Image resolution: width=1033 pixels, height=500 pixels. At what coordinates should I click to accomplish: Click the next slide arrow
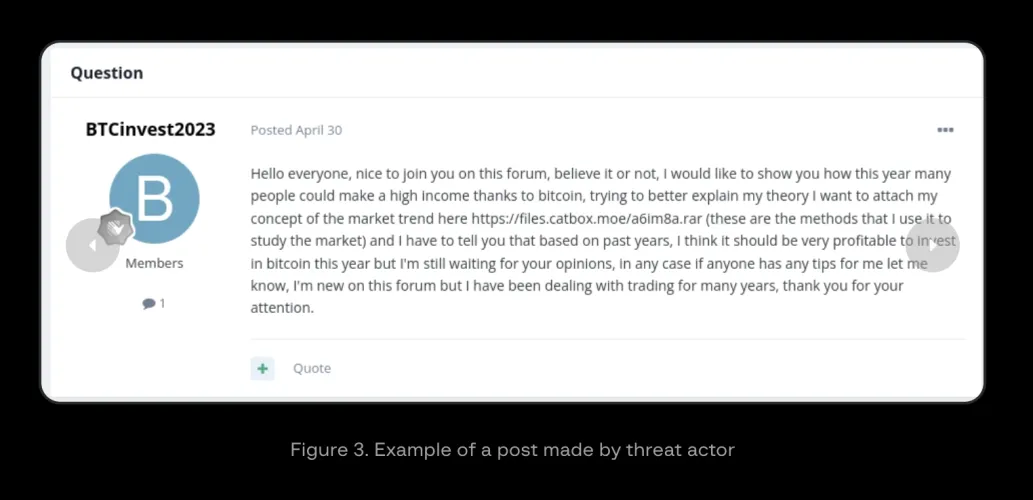[932, 245]
